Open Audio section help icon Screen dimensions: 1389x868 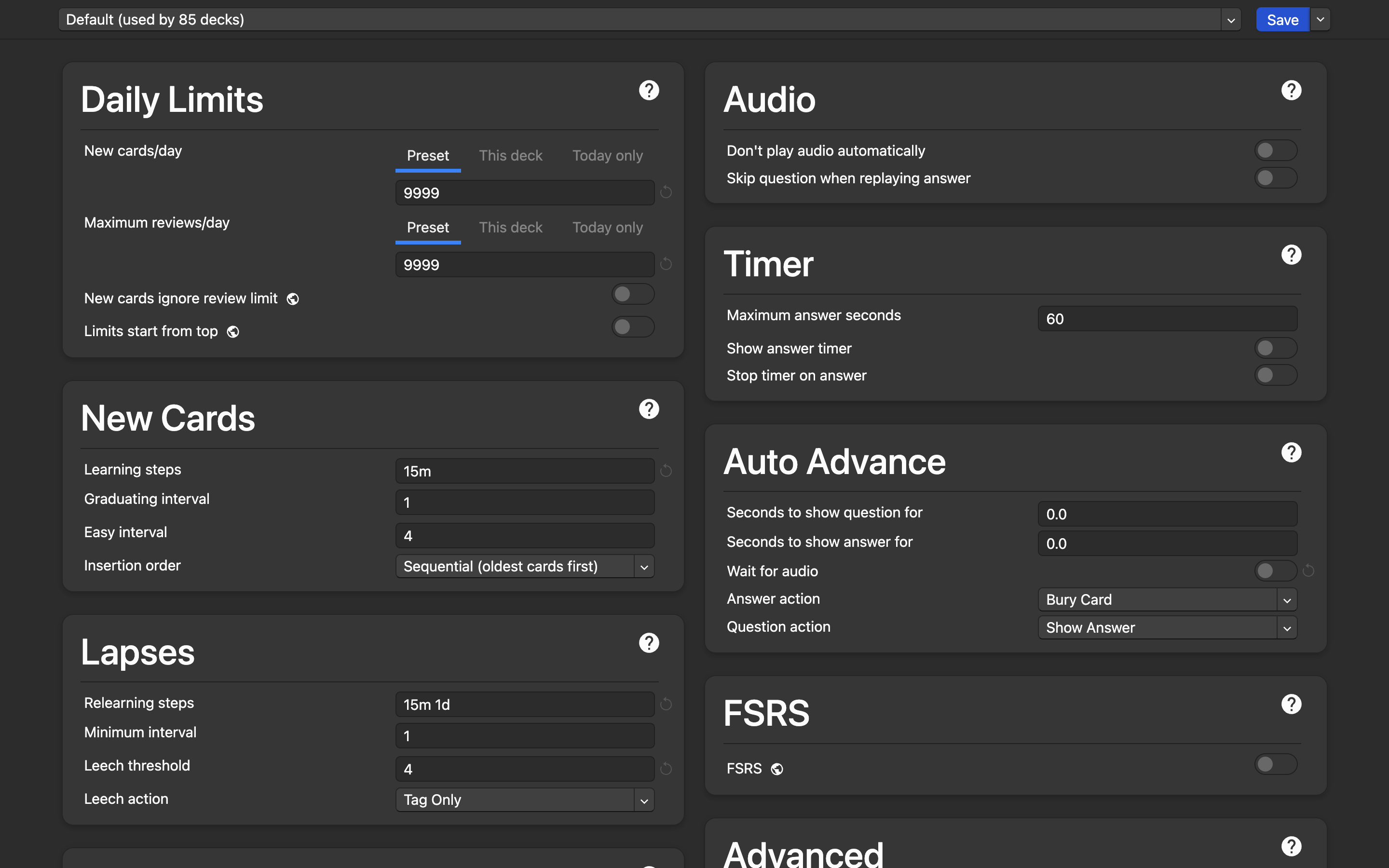click(1291, 90)
